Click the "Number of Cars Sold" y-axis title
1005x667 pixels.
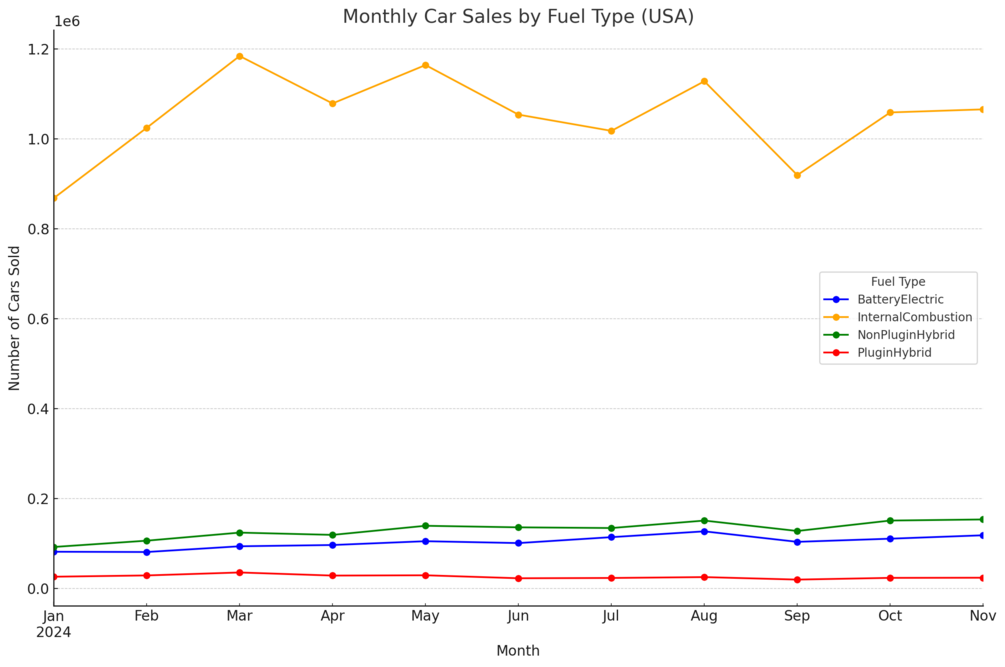(15, 318)
